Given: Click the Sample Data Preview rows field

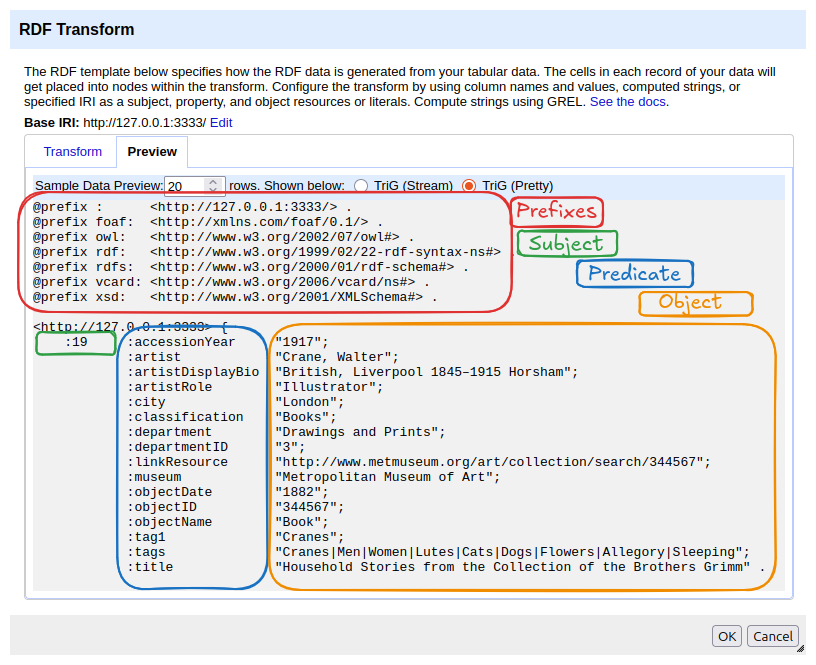Looking at the screenshot, I should (x=195, y=186).
